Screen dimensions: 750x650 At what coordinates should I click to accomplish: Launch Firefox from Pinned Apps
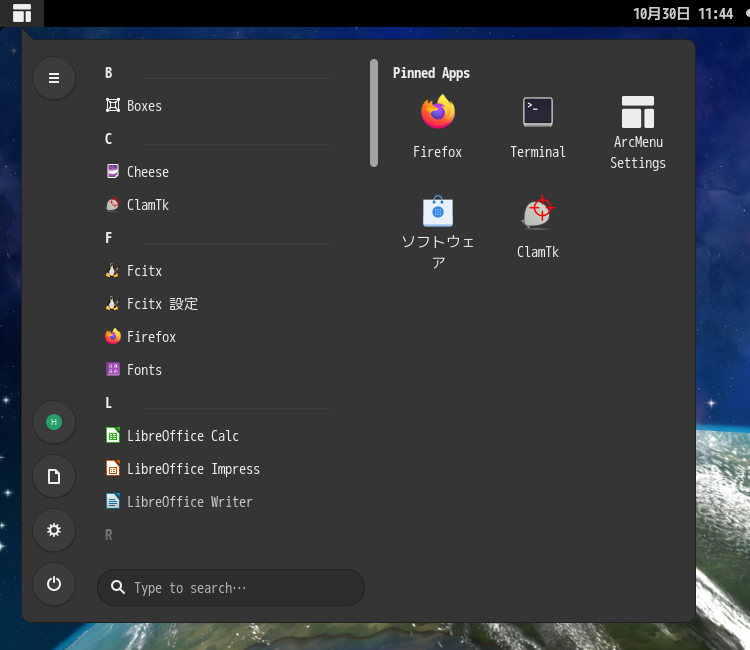point(438,127)
